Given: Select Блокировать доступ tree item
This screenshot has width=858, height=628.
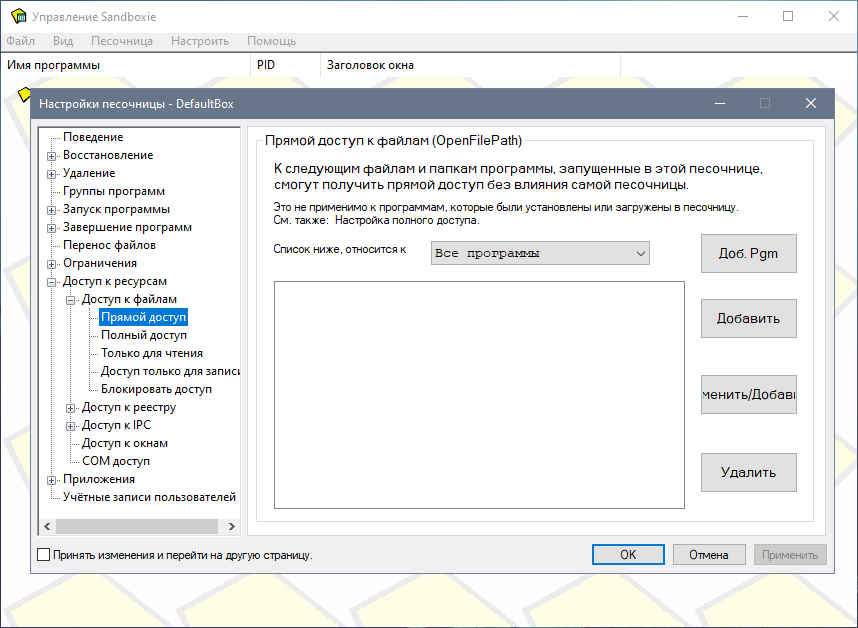Looking at the screenshot, I should coord(156,390).
